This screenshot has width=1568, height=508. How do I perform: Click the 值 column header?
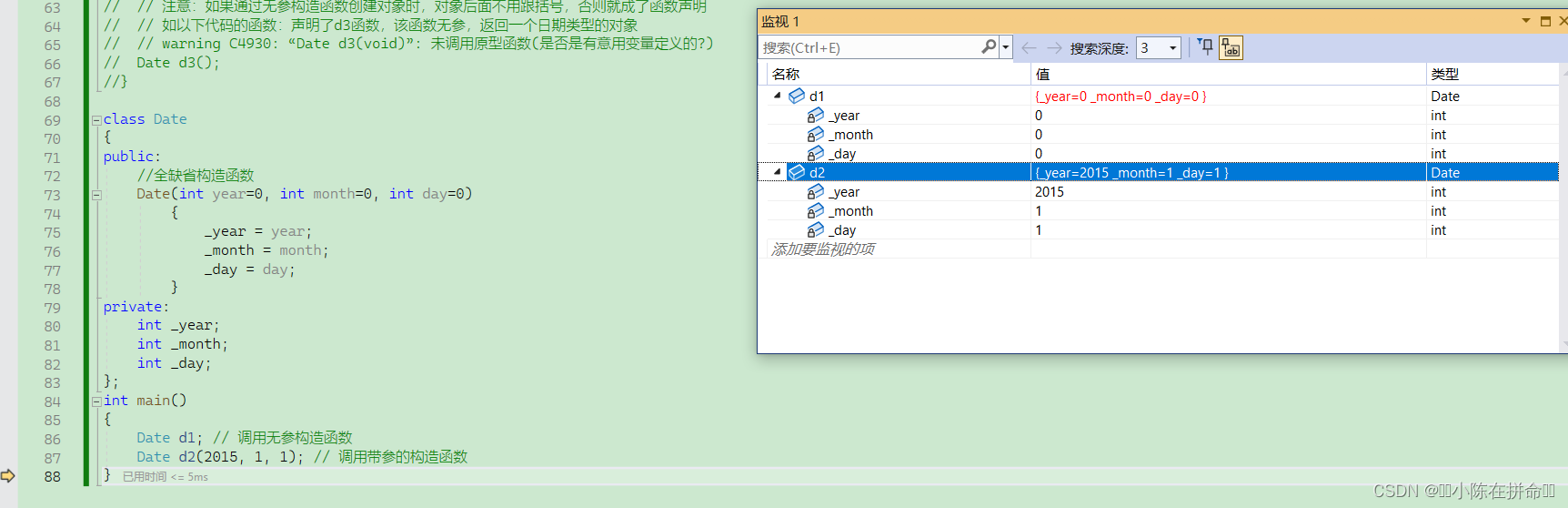click(1228, 74)
